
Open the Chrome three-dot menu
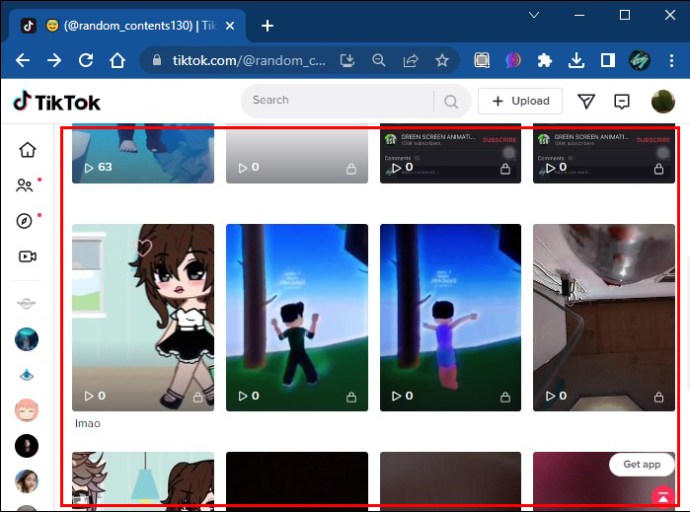(x=672, y=60)
